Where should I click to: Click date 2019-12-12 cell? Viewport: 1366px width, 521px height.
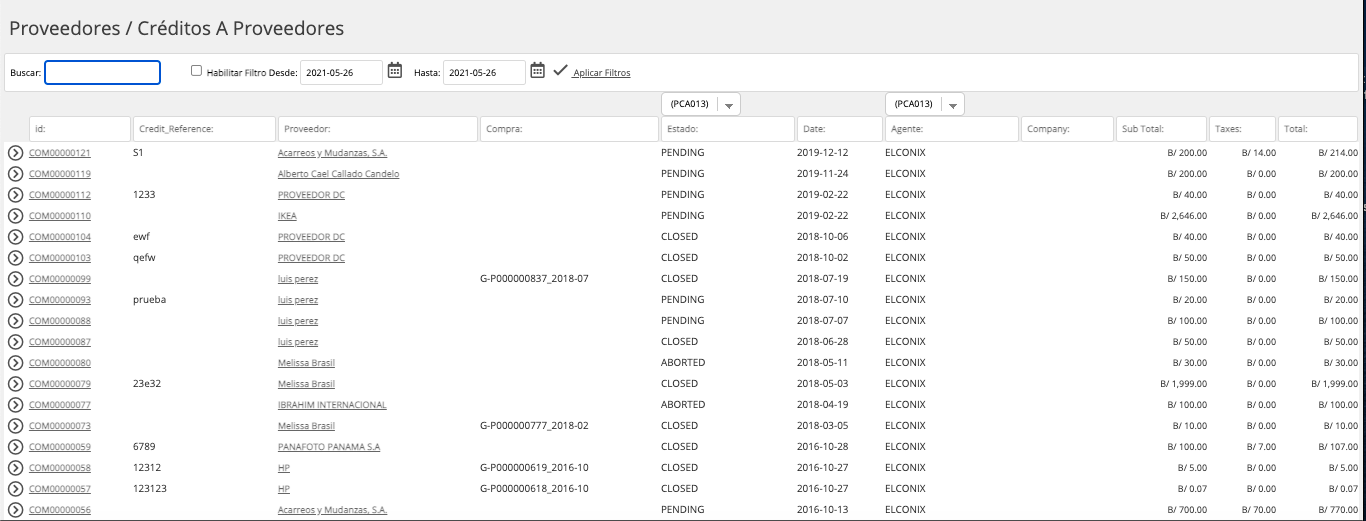tap(822, 153)
